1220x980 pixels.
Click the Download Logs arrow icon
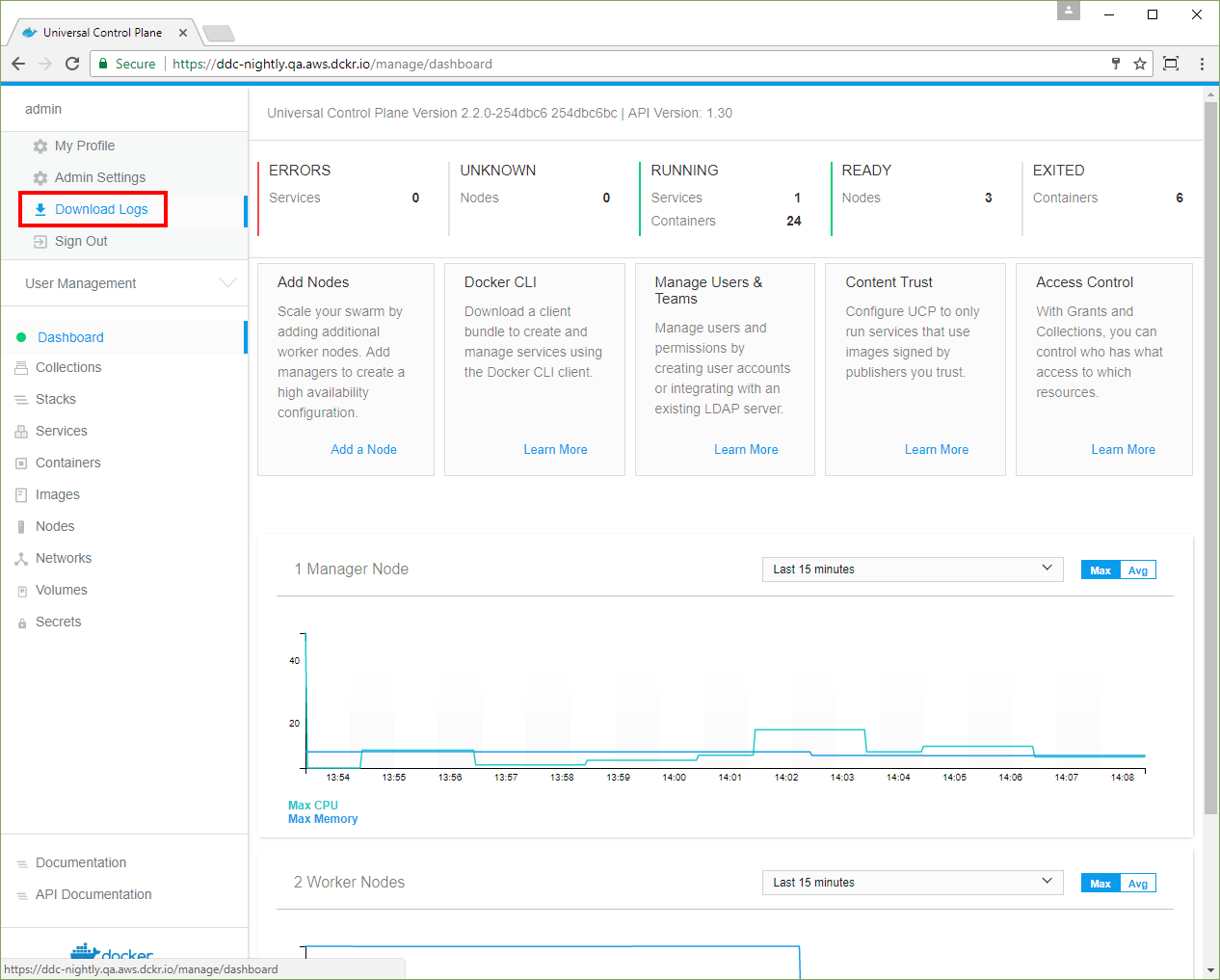coord(40,209)
